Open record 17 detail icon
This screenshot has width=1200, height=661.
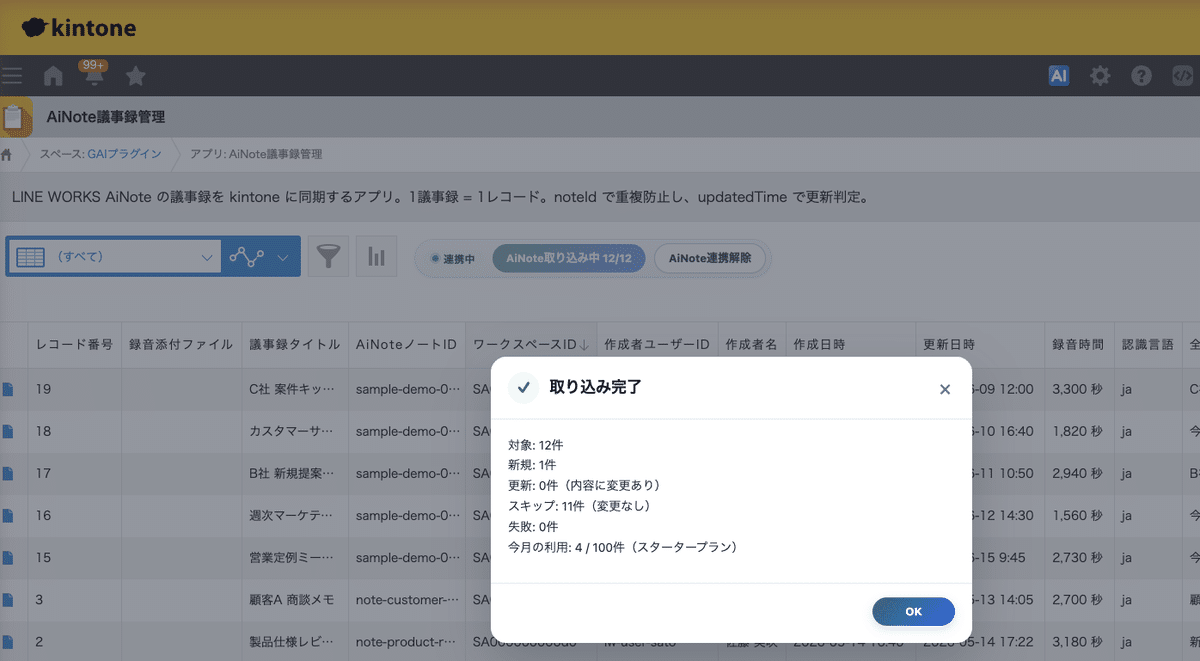point(8,473)
